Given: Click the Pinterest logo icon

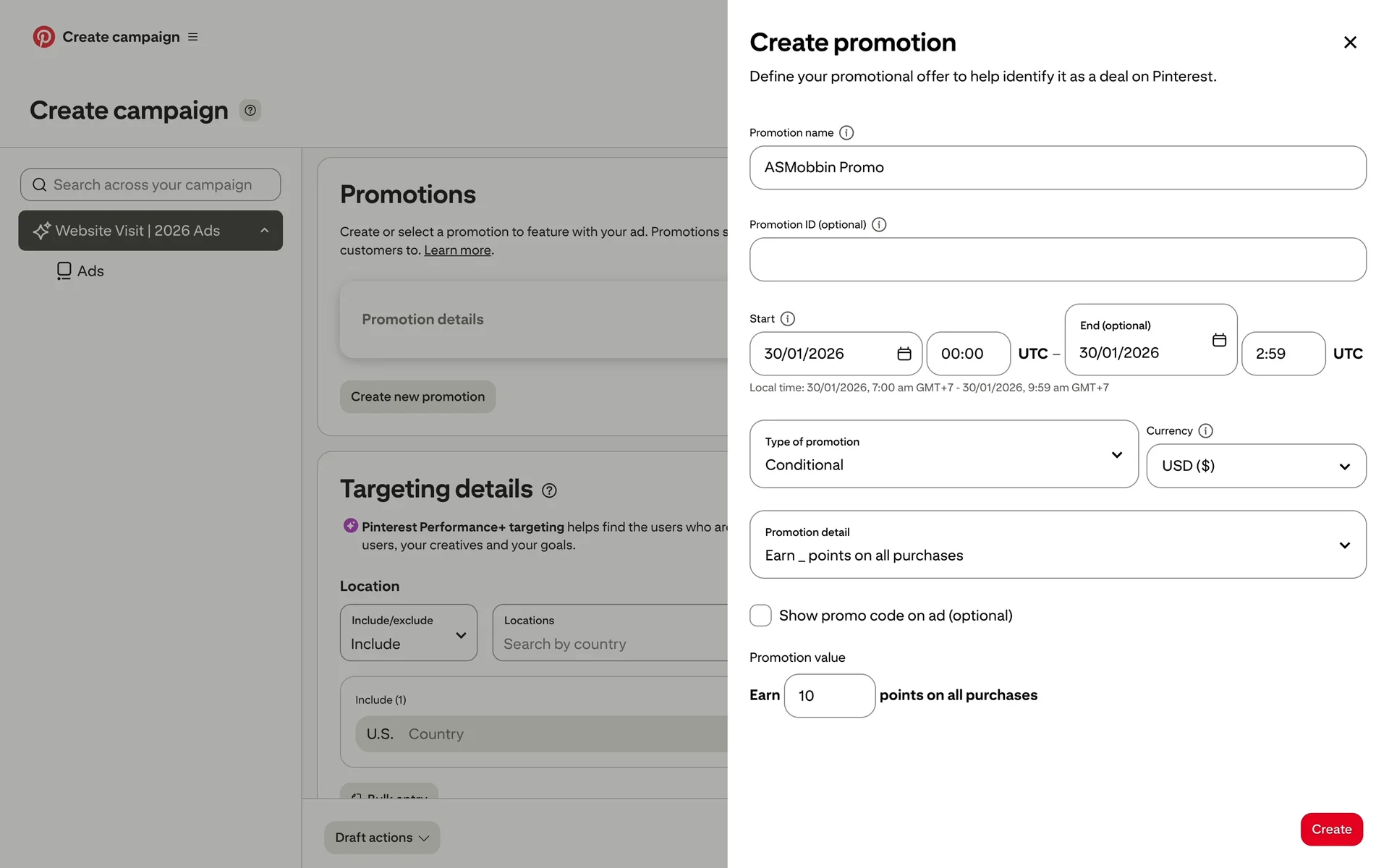Looking at the screenshot, I should coord(43,37).
